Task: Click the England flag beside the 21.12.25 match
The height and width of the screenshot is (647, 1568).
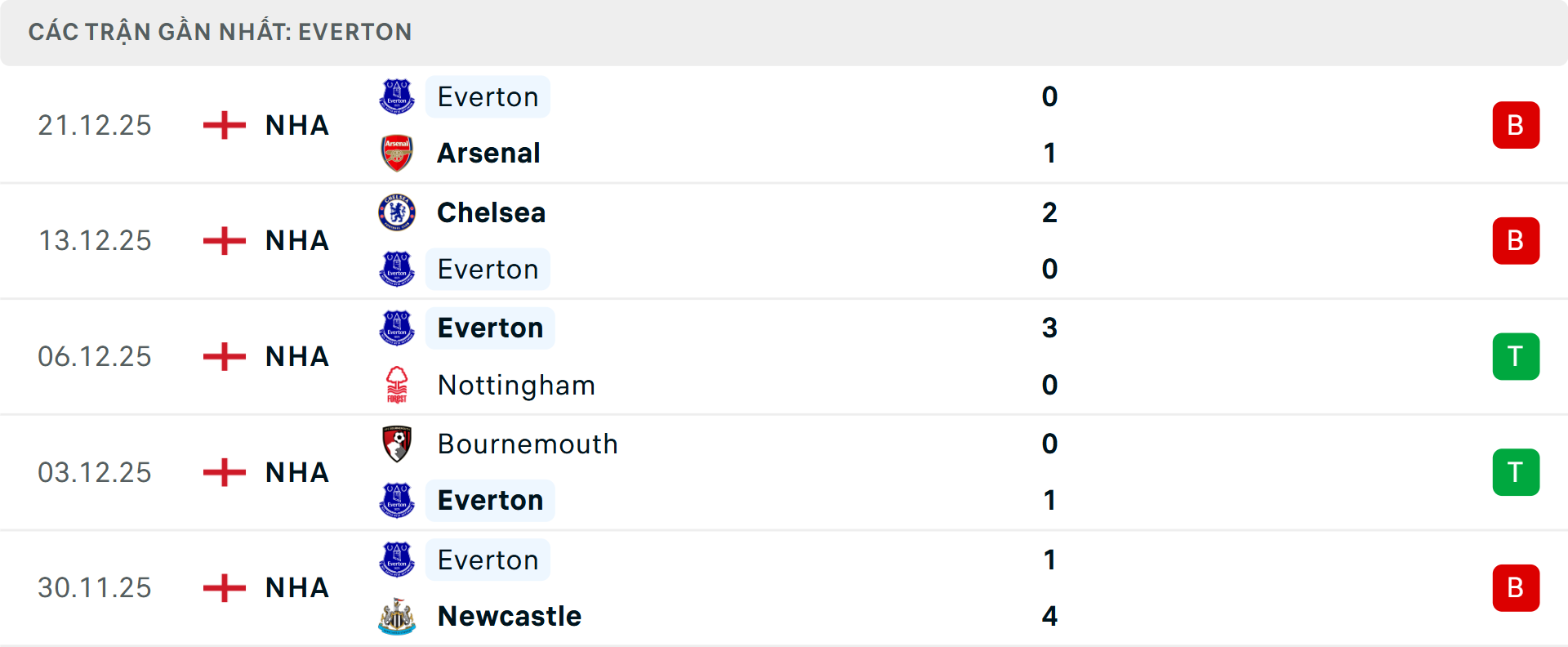Action: point(222,125)
